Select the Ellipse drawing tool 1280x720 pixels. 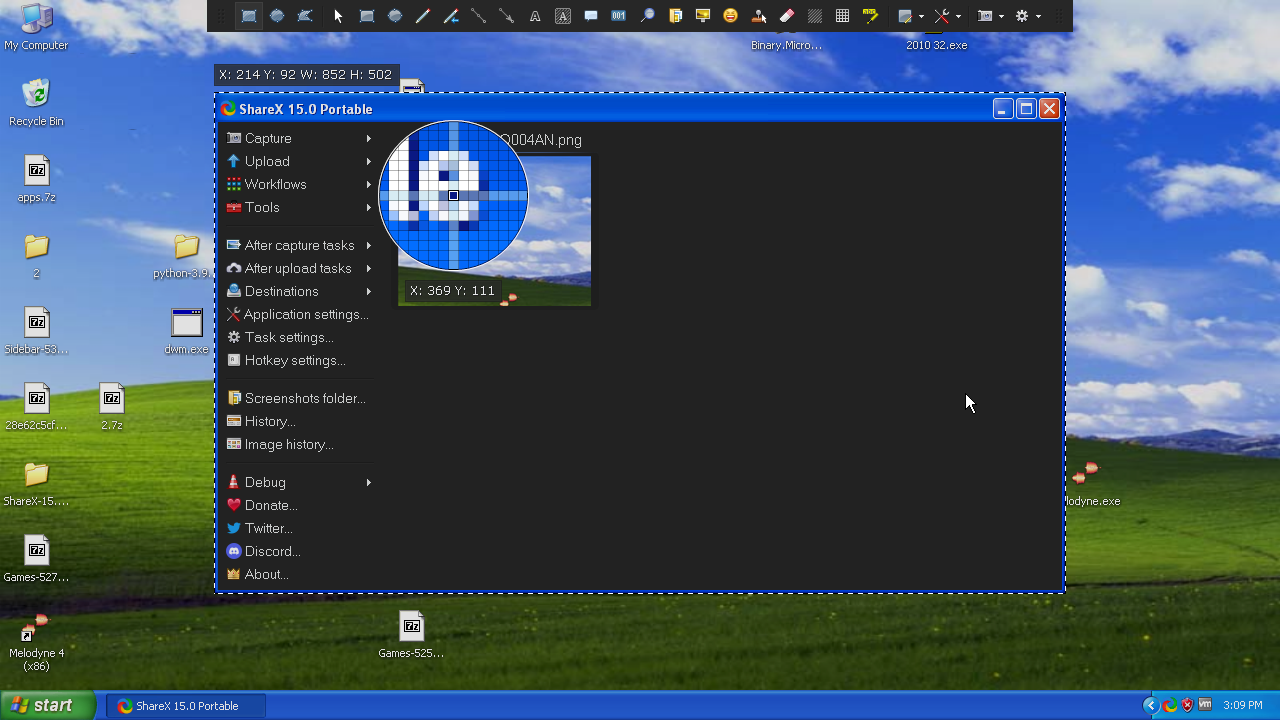(395, 16)
